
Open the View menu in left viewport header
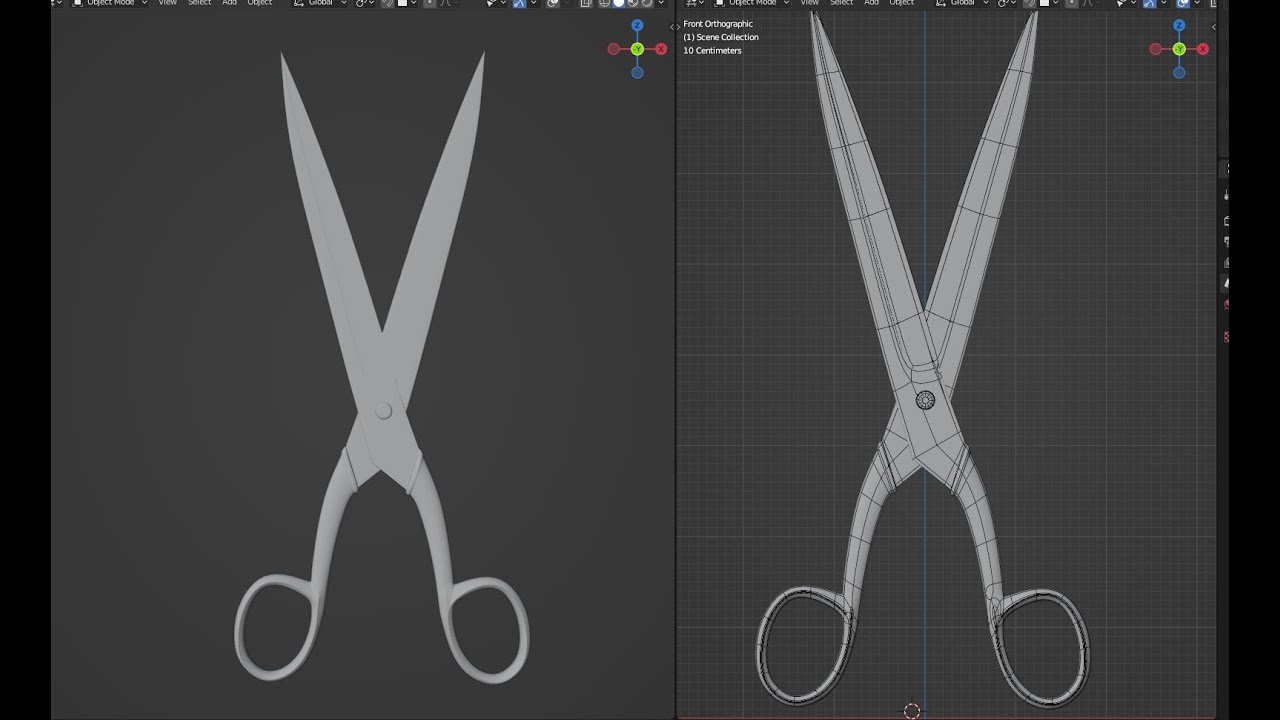(x=167, y=3)
